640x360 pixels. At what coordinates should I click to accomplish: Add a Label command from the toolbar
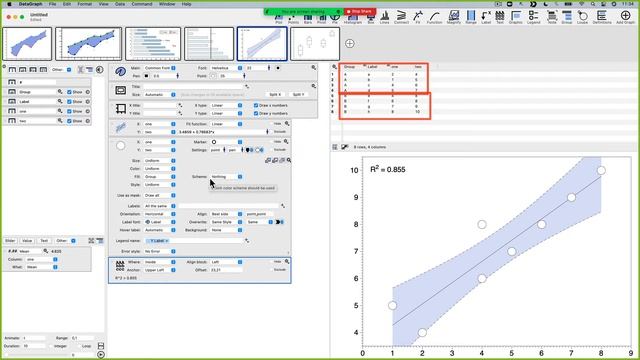(x=486, y=17)
